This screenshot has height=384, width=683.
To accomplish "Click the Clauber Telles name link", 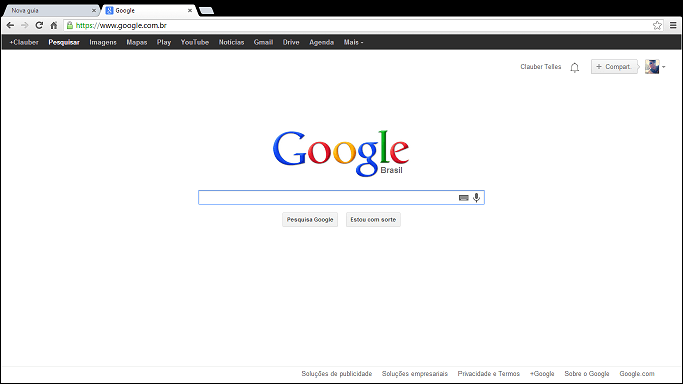I will [541, 67].
